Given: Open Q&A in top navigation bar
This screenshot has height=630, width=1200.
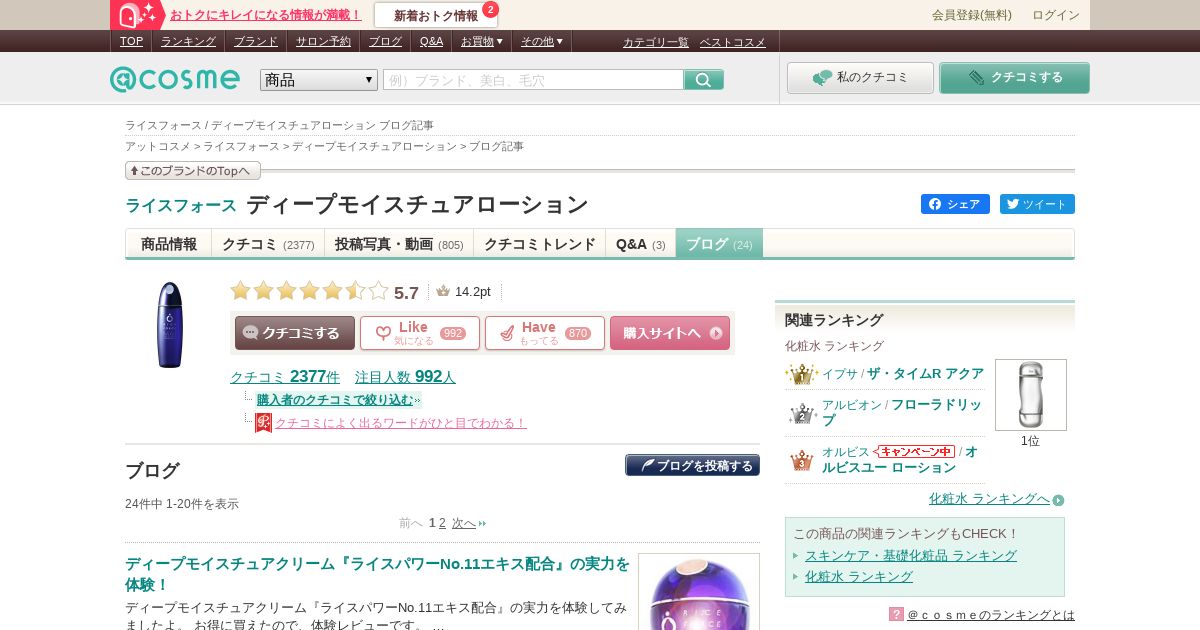Looking at the screenshot, I should point(431,41).
